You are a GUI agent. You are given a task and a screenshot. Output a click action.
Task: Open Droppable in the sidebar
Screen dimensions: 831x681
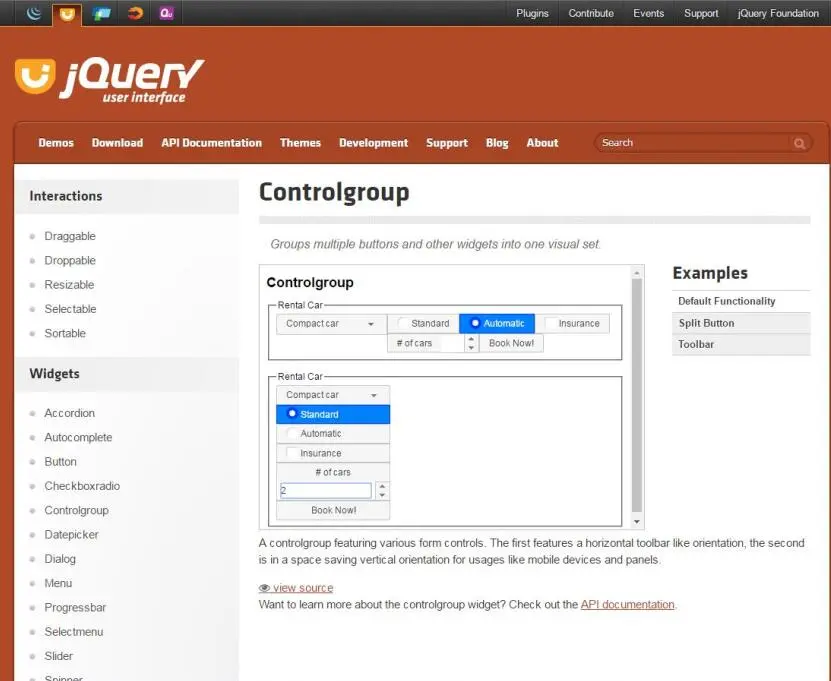pyautogui.click(x=70, y=260)
